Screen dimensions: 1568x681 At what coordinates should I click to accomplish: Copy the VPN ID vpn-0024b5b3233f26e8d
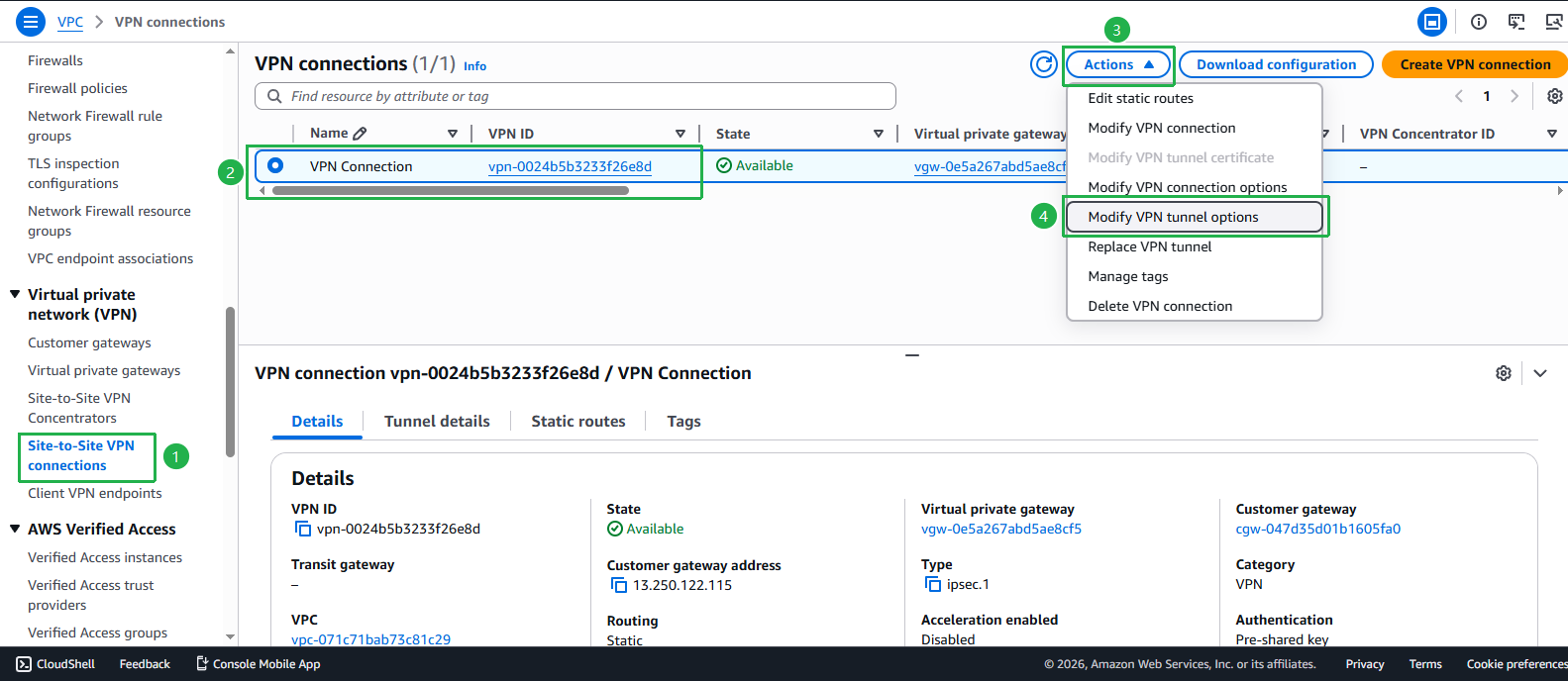[303, 529]
